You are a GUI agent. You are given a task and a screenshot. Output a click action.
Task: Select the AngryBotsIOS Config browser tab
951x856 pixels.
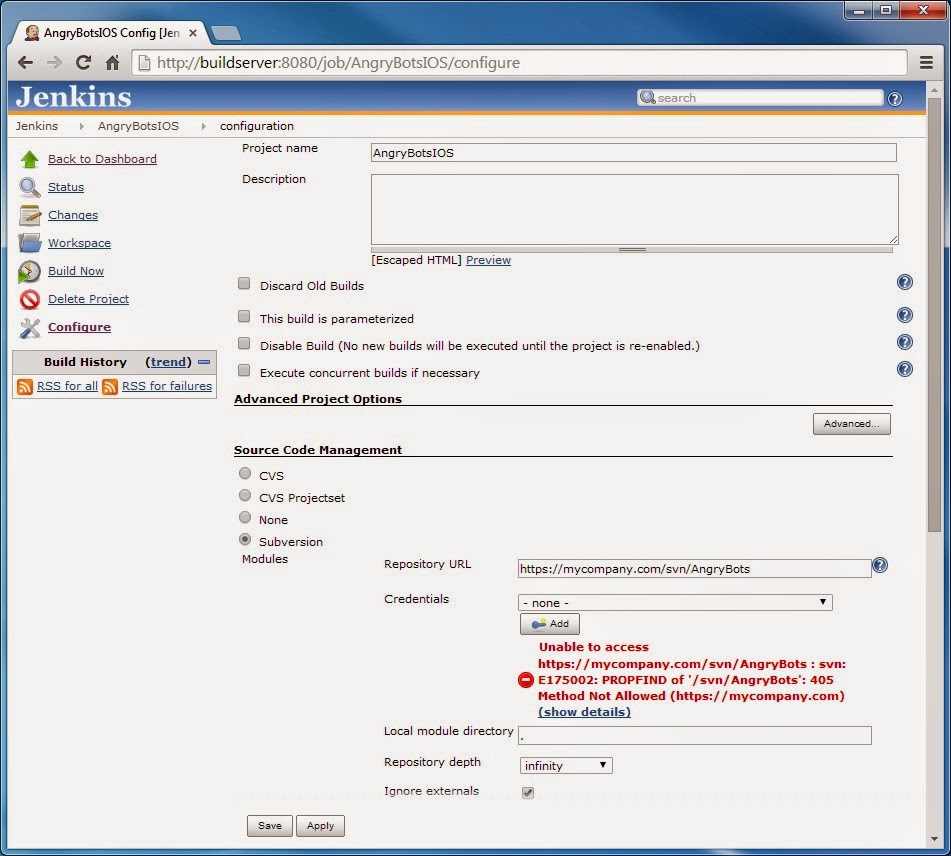tap(111, 33)
